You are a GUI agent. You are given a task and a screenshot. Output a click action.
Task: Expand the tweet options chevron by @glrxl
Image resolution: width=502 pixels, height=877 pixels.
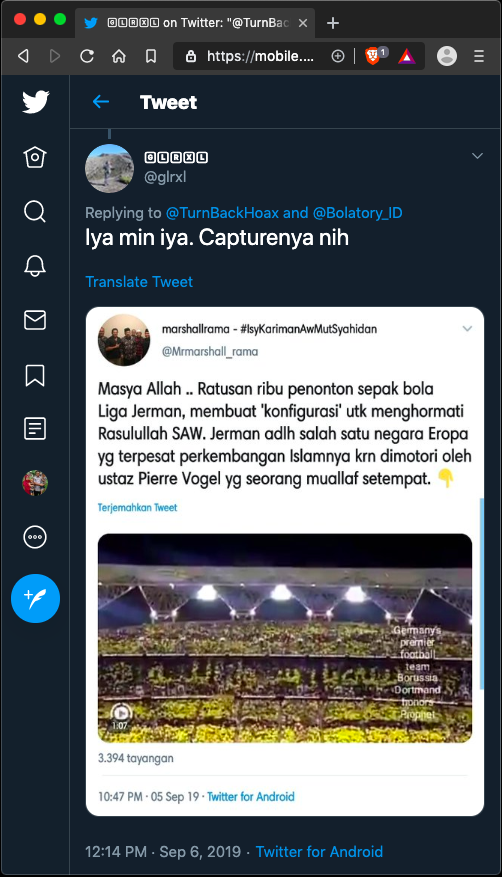[477, 156]
